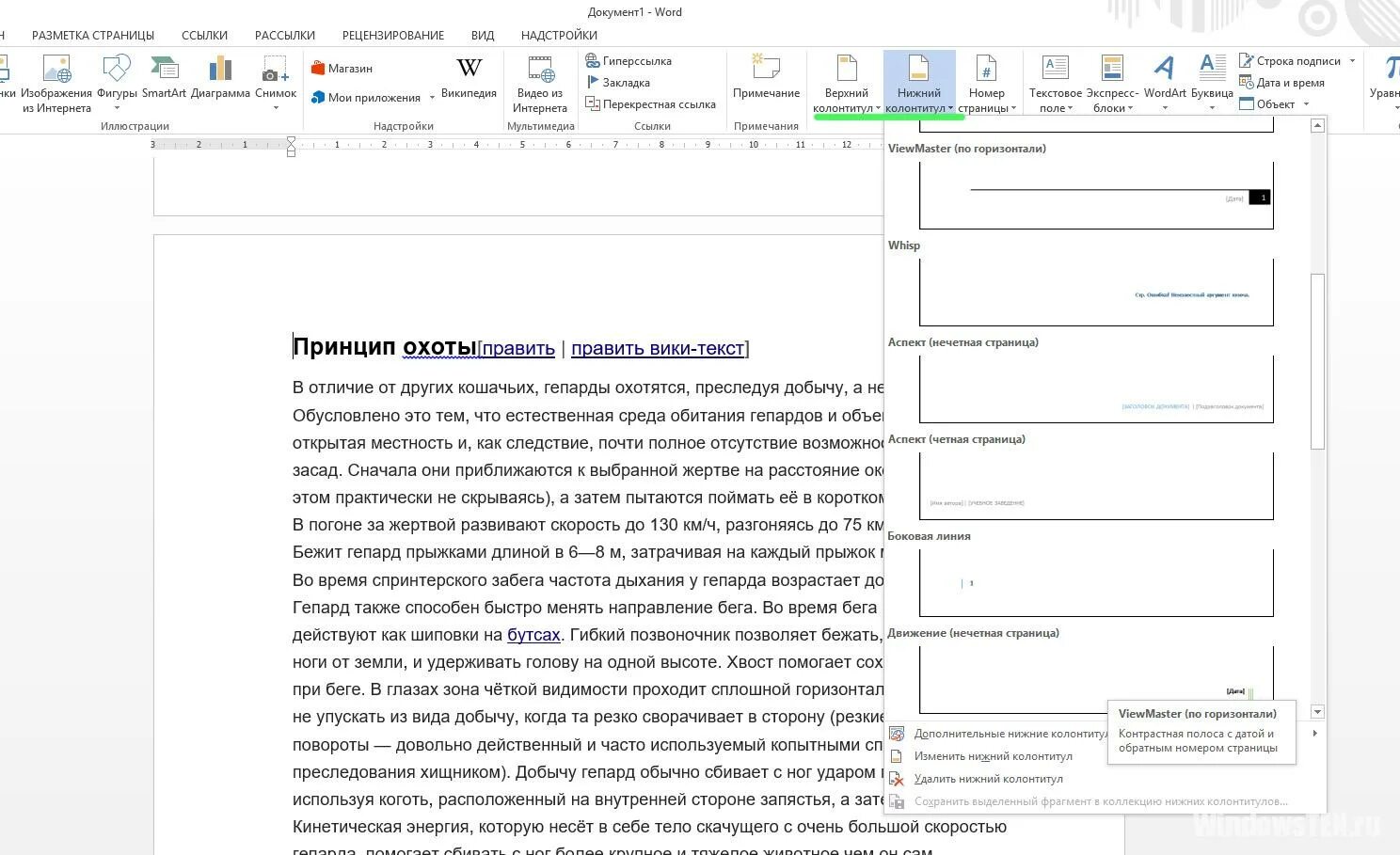Screen dimensions: 1400x855
Task: Insert Дата и время
Action: [x=1281, y=83]
